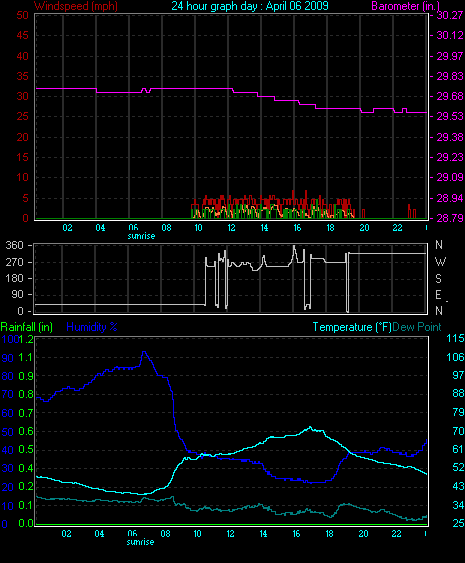Viewport: 465px width, 563px height.
Task: Click temperature scale value 52
Action: (x=458, y=467)
